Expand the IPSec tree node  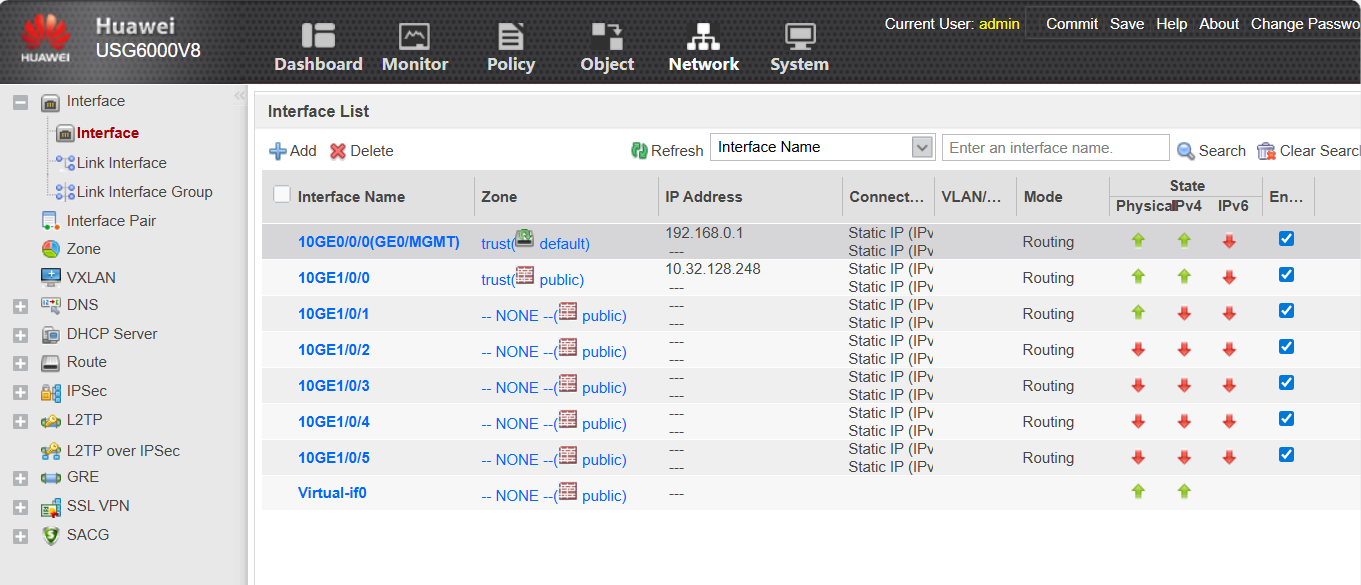[x=20, y=392]
